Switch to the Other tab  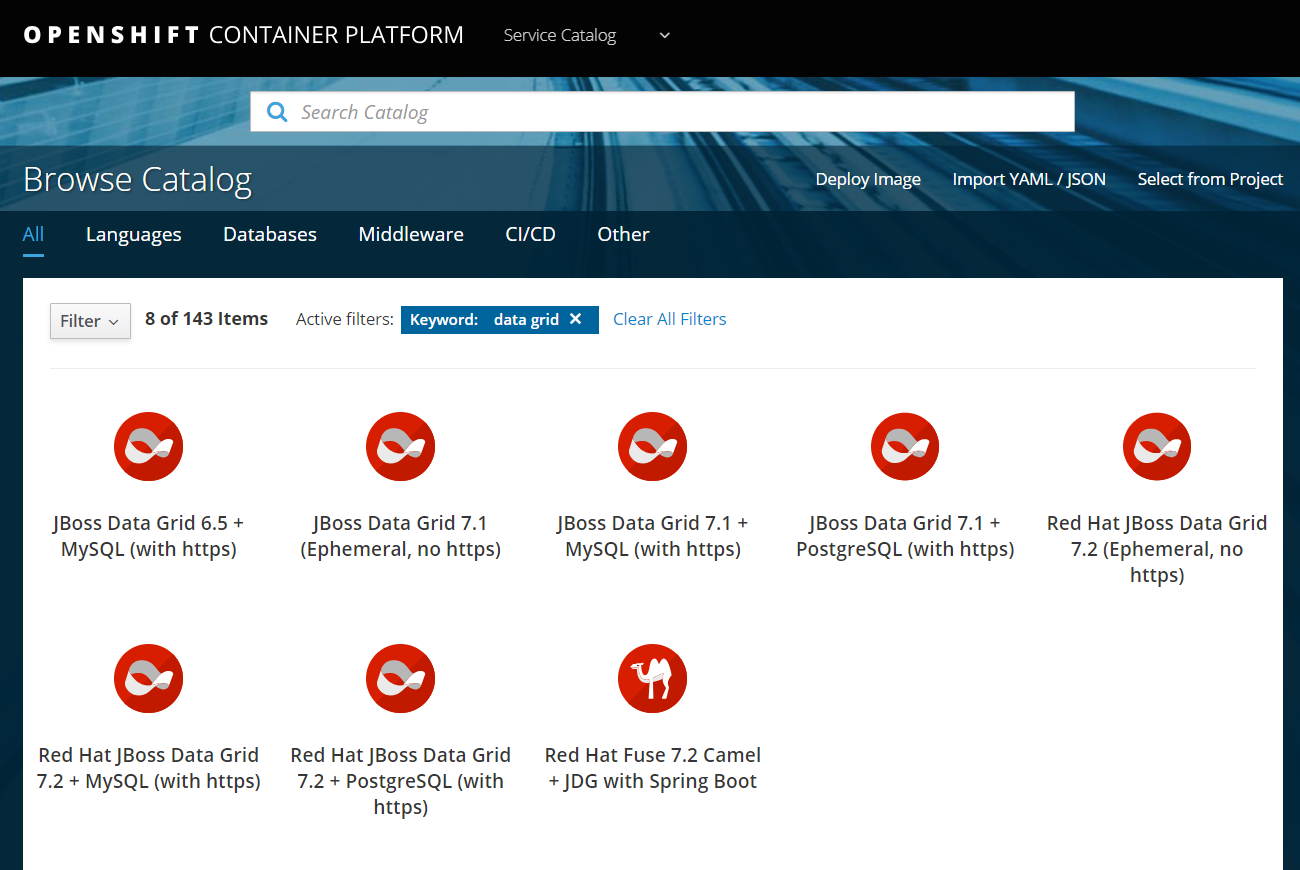click(x=623, y=234)
